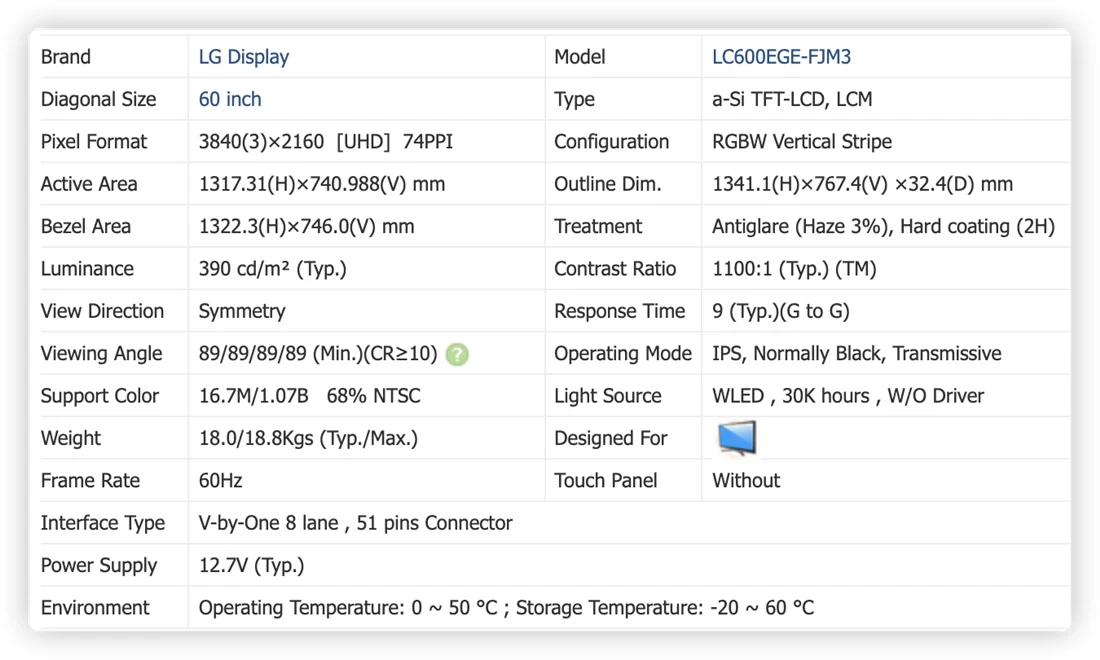Screen dimensions: 1100x660
Task: Click the Antiglare treatment description
Action: click(x=883, y=227)
